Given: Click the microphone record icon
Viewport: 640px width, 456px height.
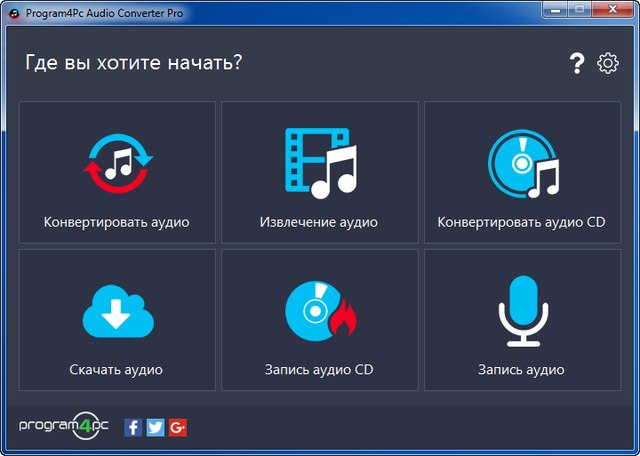Looking at the screenshot, I should click(x=521, y=312).
